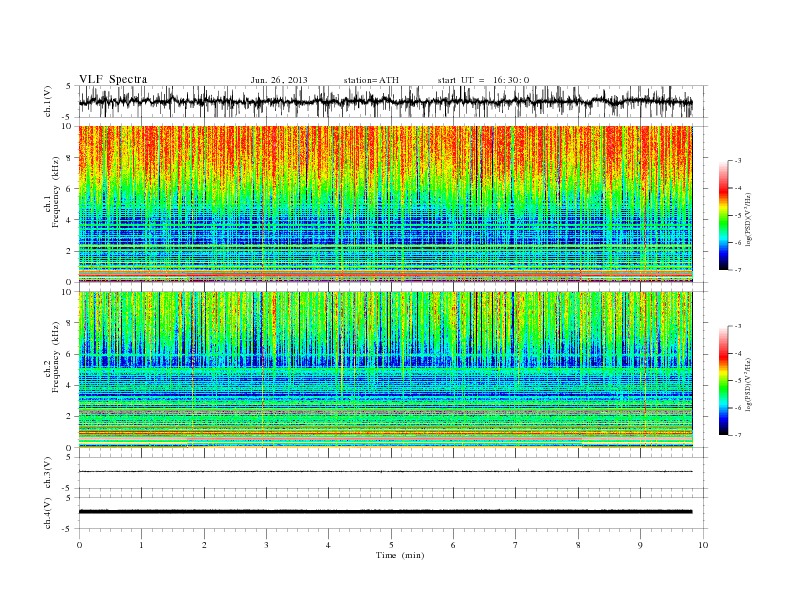This screenshot has height=612, width=792.
Task: Click the "ch.3(V)" axis label
Action: click(48, 472)
